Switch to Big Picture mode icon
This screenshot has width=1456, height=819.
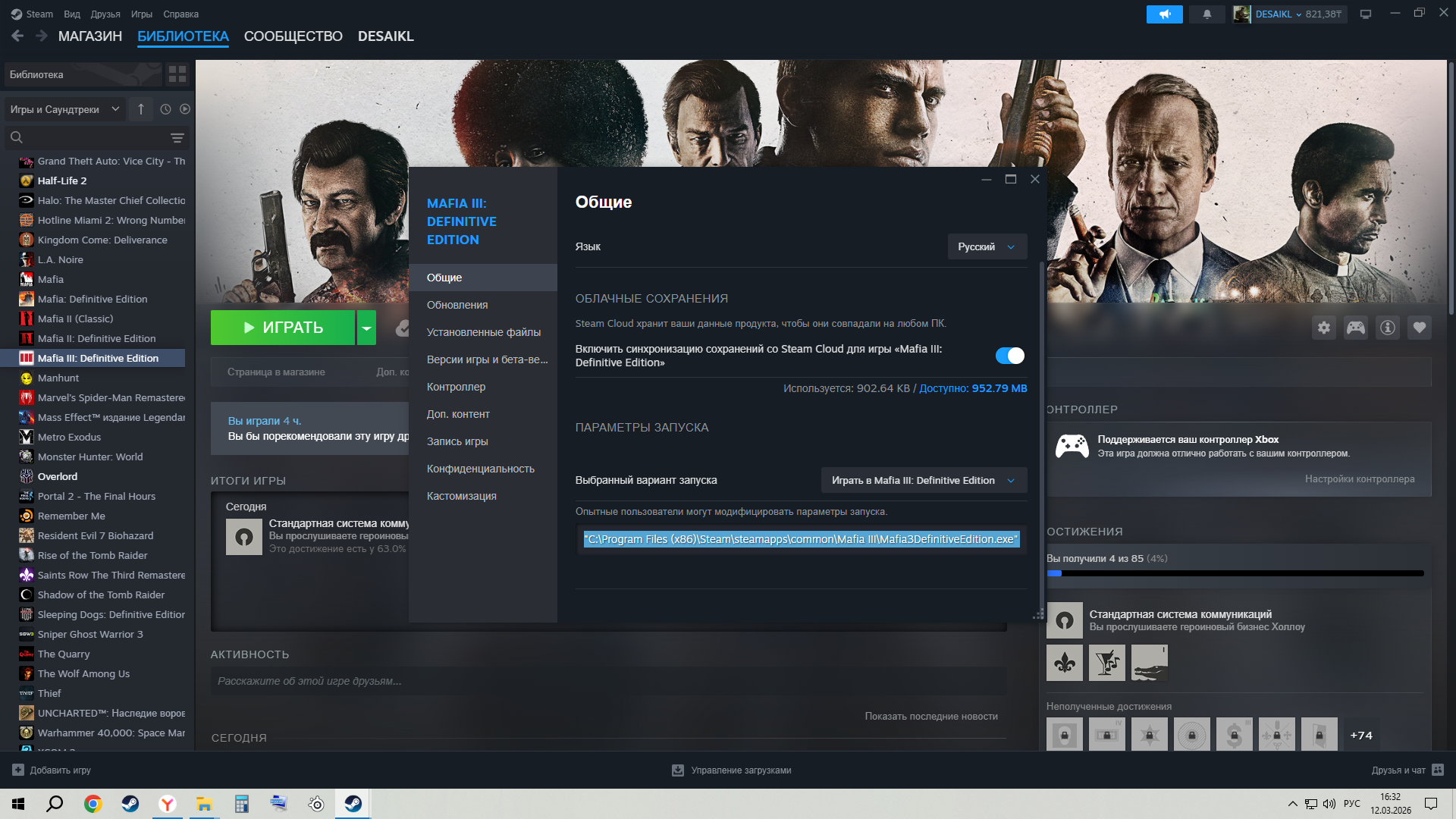pyautogui.click(x=1366, y=14)
